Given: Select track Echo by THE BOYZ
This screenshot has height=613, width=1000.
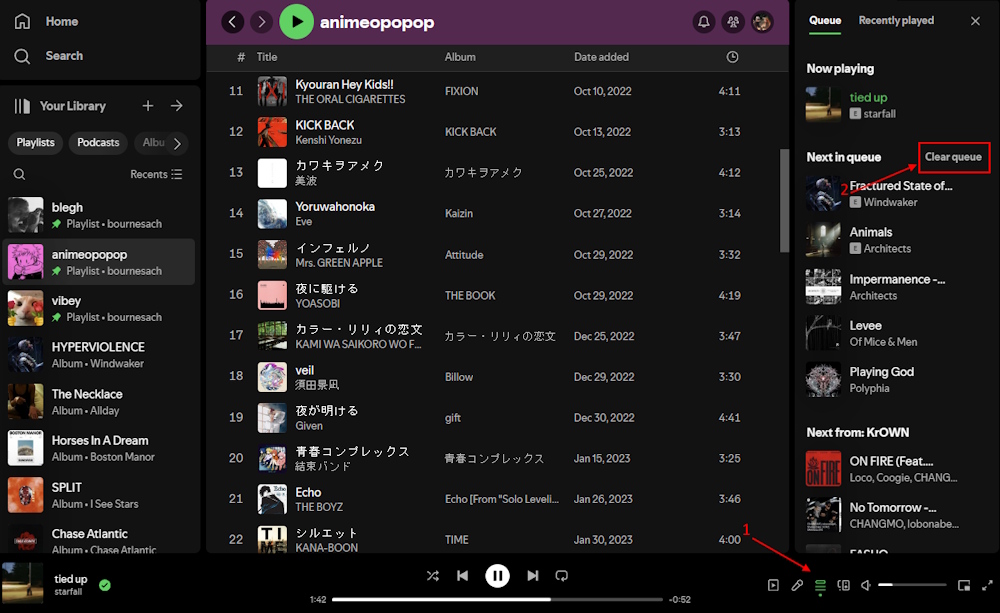Looking at the screenshot, I should (x=308, y=492).
